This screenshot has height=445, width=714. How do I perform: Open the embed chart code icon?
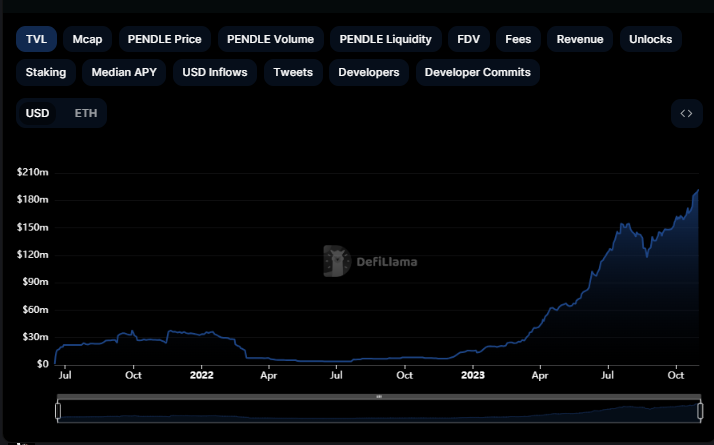[x=686, y=113]
